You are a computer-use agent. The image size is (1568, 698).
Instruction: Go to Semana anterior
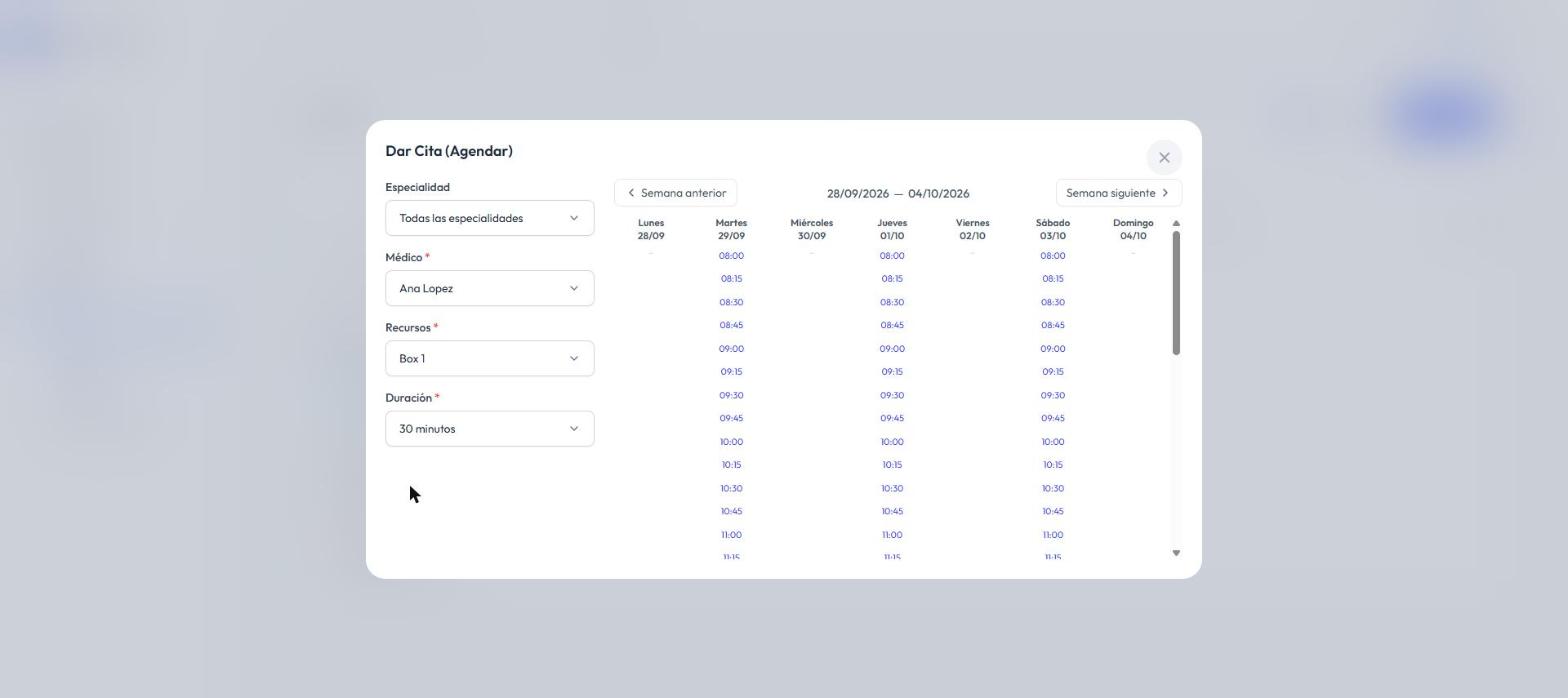click(x=676, y=193)
